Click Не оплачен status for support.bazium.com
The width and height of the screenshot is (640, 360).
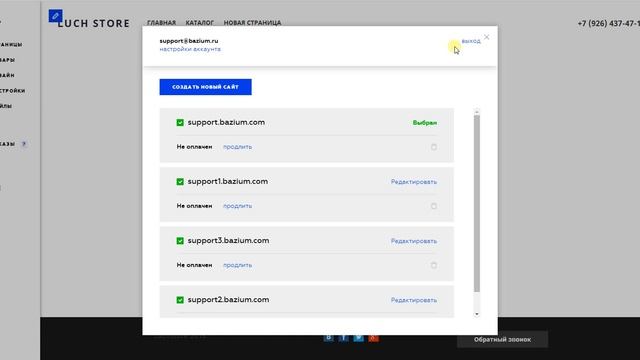coord(194,147)
